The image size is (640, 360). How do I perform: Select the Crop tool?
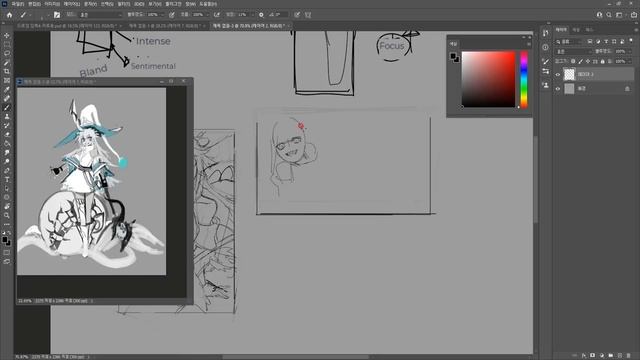[7, 71]
